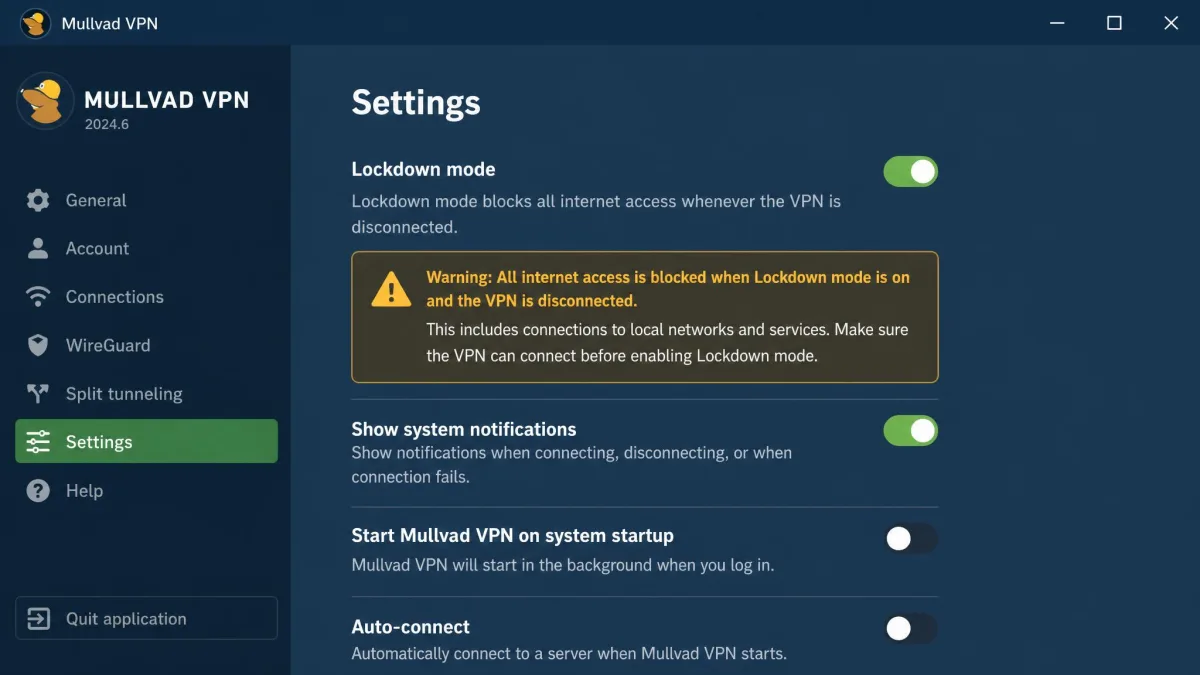Viewport: 1200px width, 675px height.
Task: Click the Mullvad icon in title bar
Action: (35, 23)
